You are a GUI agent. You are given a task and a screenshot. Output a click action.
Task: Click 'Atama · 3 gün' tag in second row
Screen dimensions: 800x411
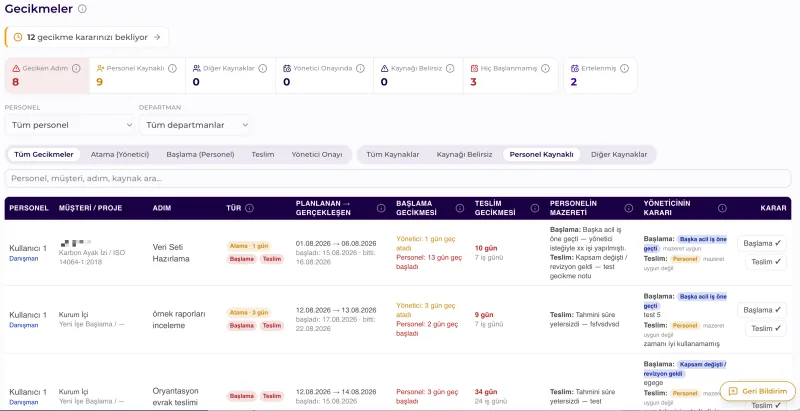tap(248, 312)
